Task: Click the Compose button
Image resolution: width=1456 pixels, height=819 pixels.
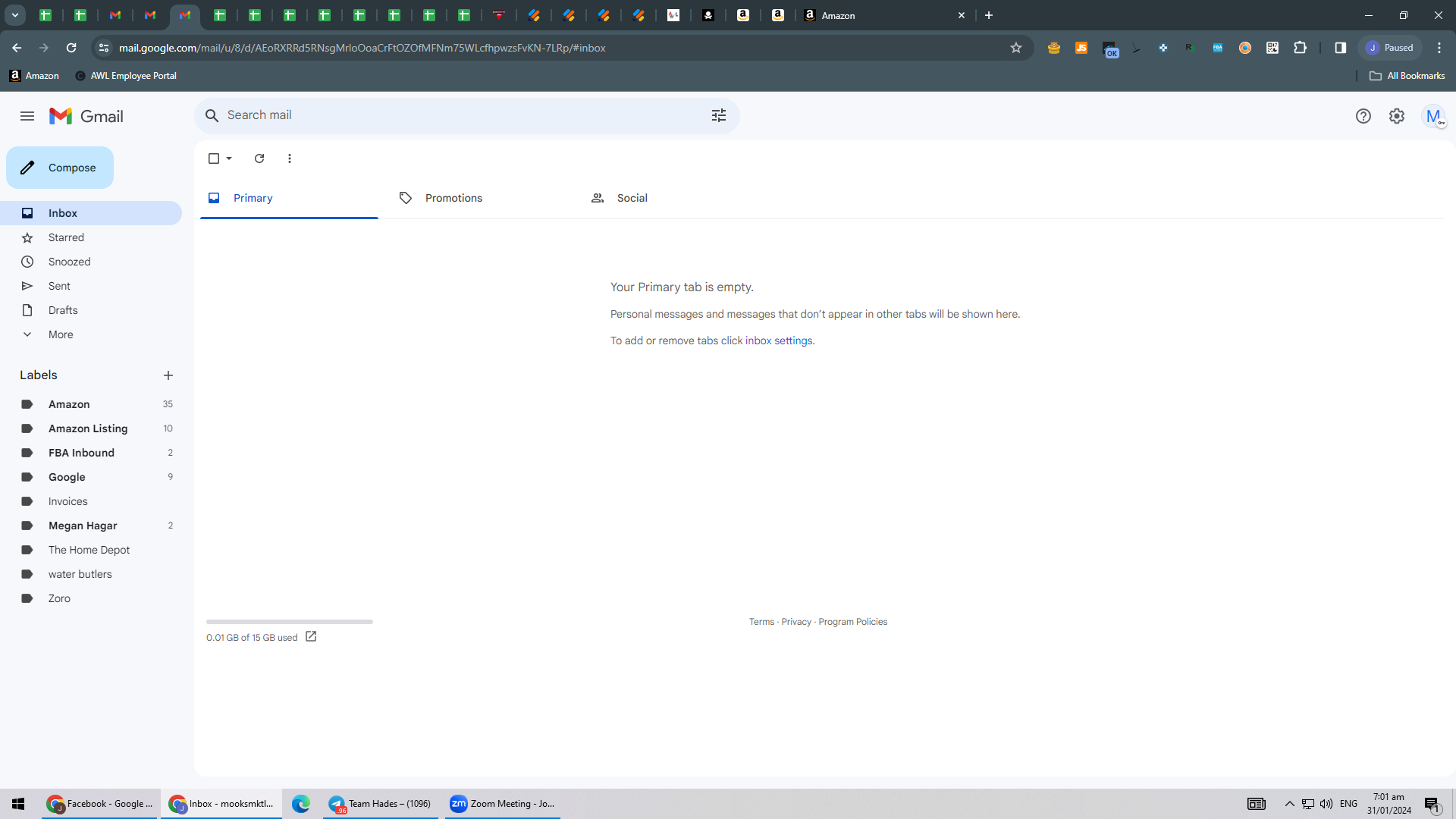Action: (x=60, y=168)
